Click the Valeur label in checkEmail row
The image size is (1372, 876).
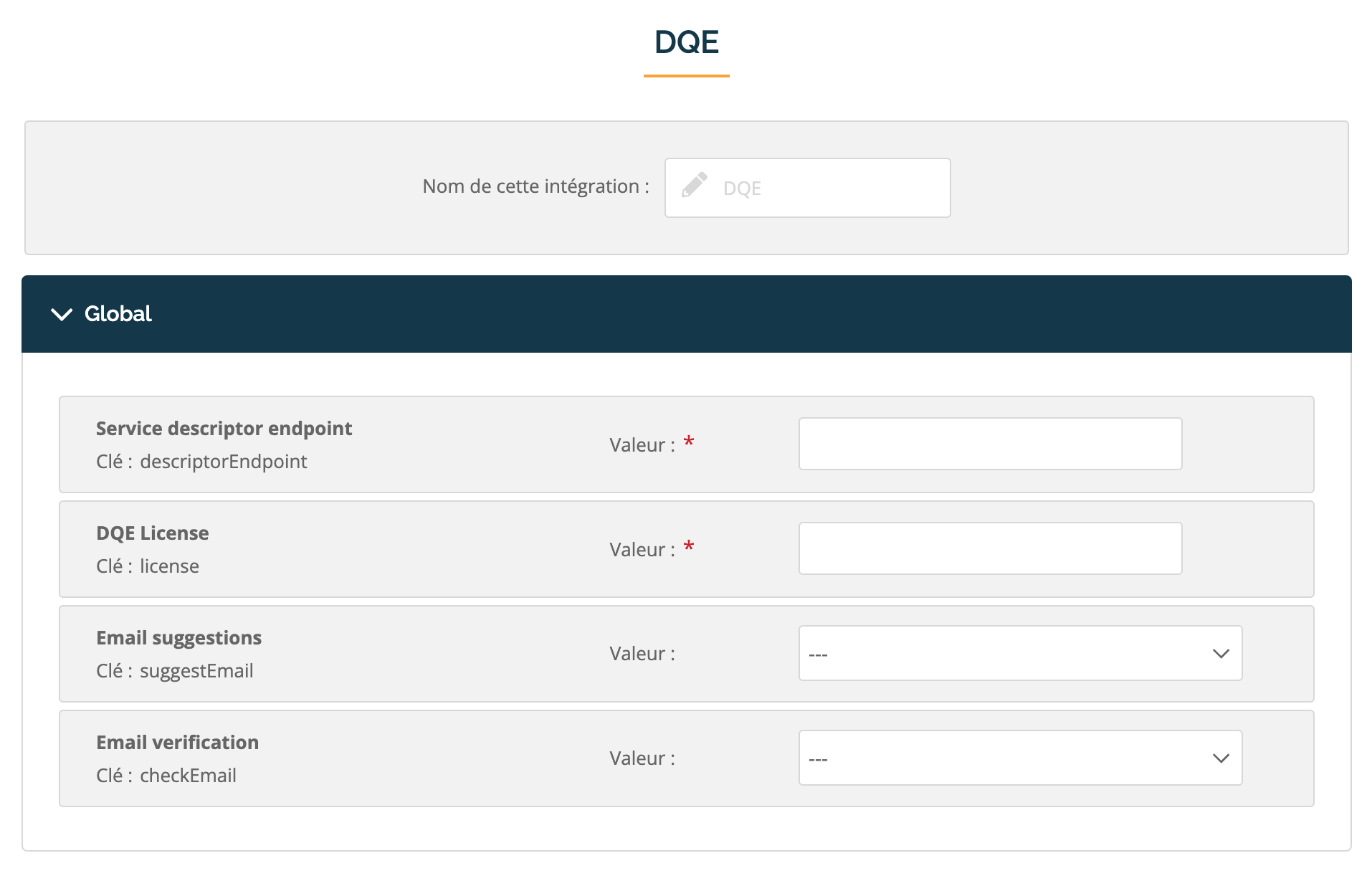(642, 758)
